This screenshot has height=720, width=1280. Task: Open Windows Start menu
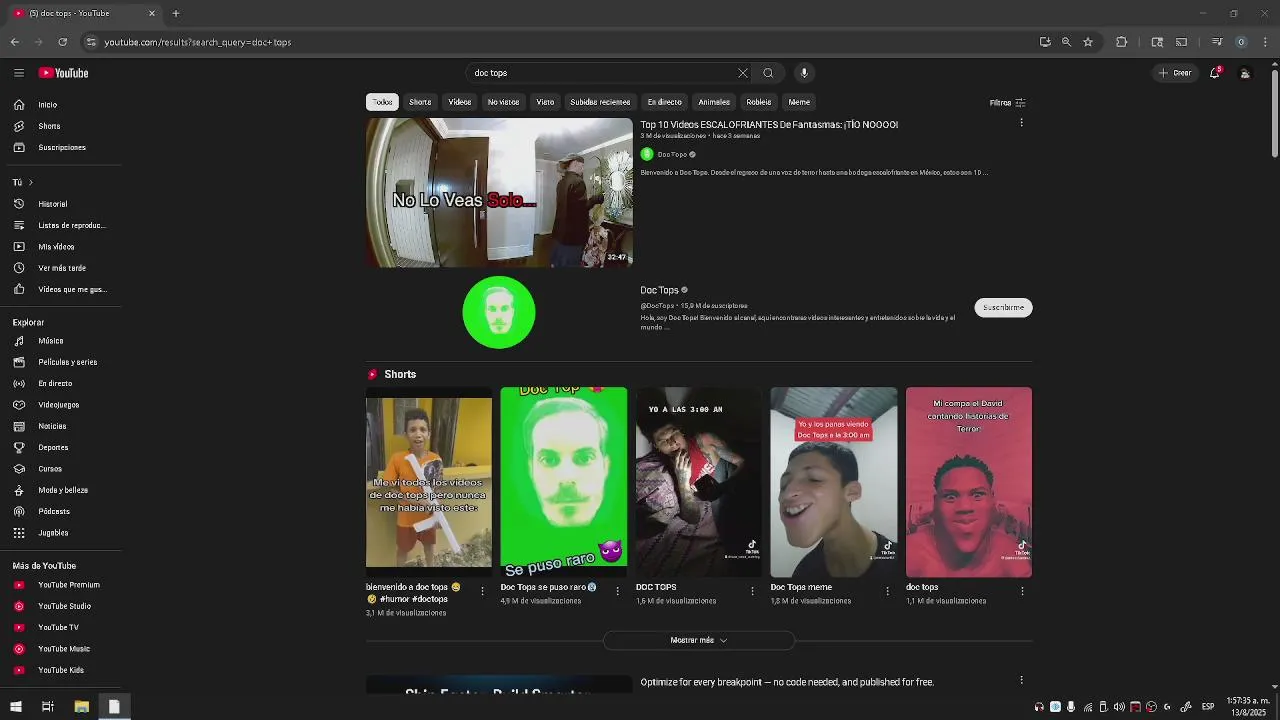16,707
